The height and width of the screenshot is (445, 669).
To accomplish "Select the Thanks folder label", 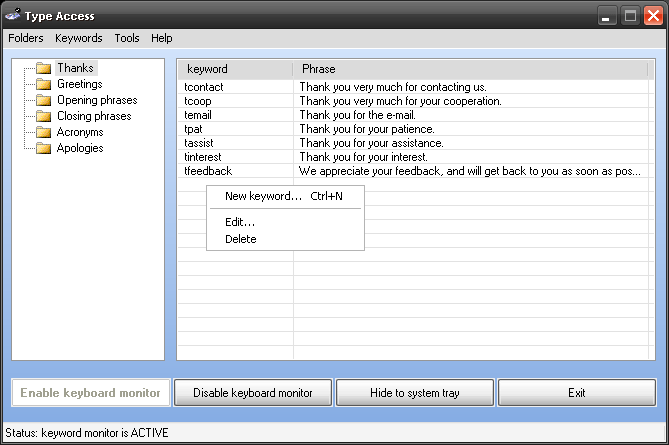I will [x=76, y=68].
